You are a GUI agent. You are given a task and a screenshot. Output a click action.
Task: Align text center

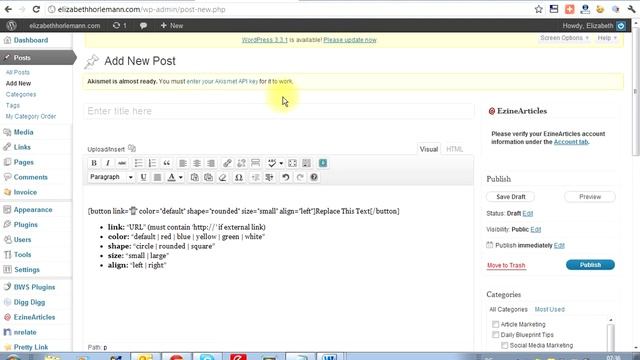click(197, 163)
